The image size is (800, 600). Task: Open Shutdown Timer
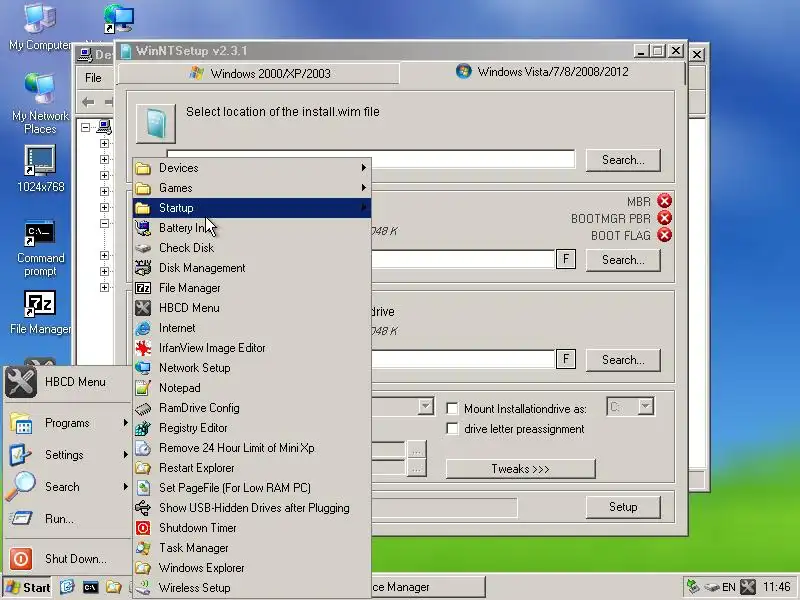coord(252,528)
